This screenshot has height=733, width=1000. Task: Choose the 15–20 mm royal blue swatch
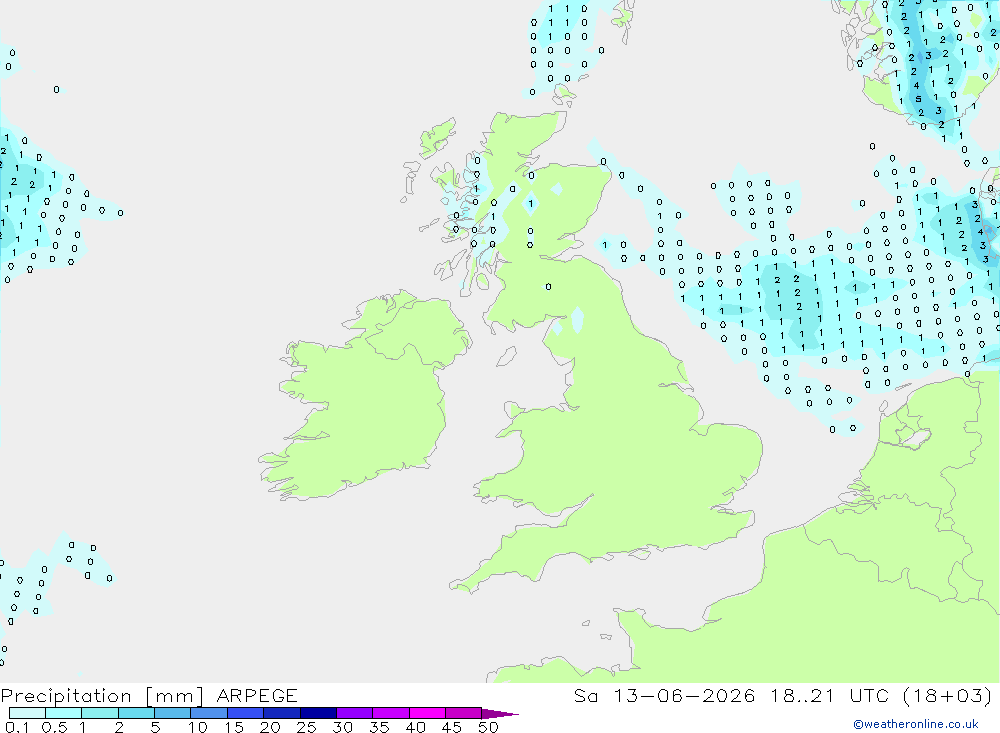tap(246, 713)
